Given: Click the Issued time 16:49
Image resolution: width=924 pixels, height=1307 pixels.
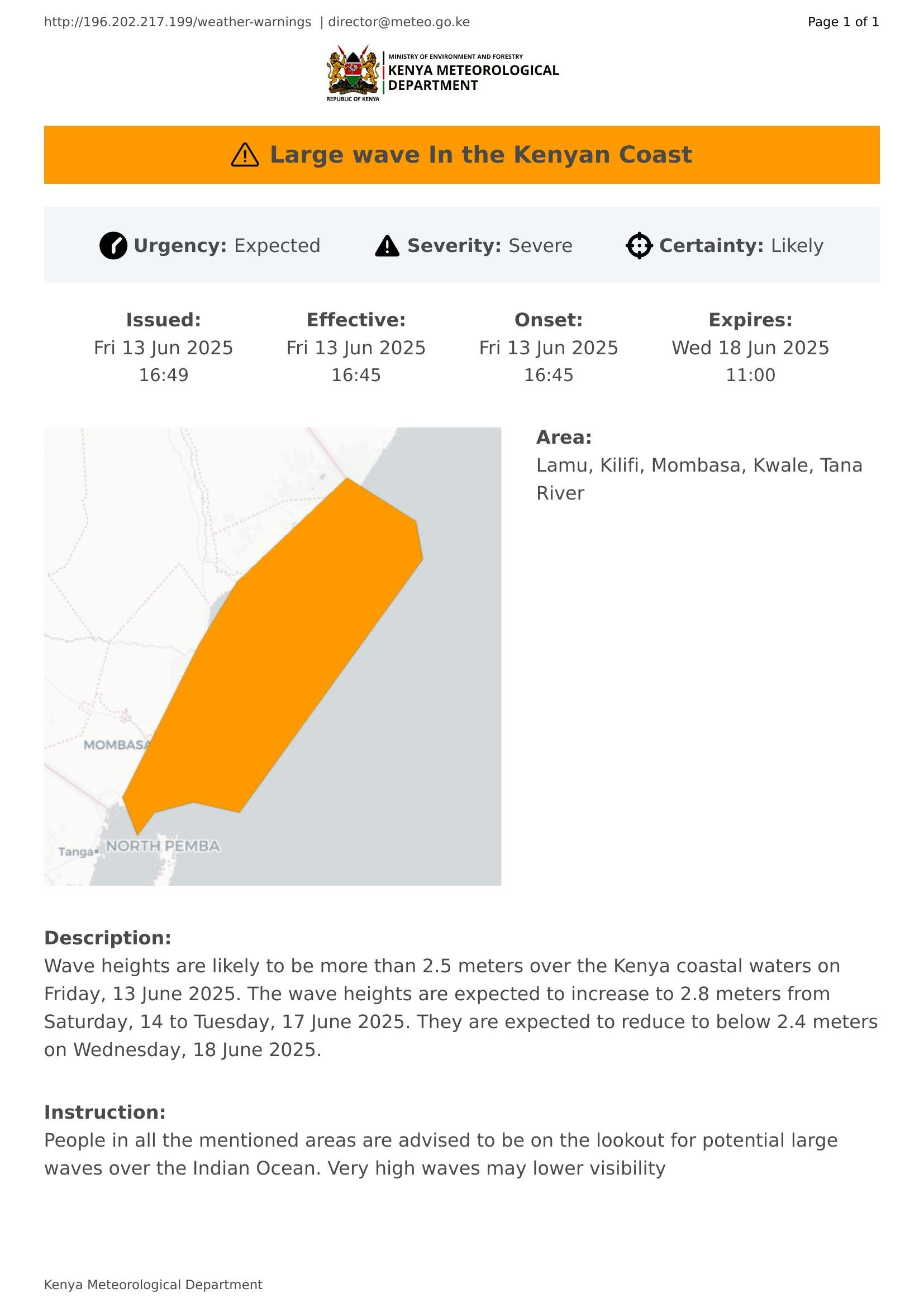Looking at the screenshot, I should click(x=164, y=375).
